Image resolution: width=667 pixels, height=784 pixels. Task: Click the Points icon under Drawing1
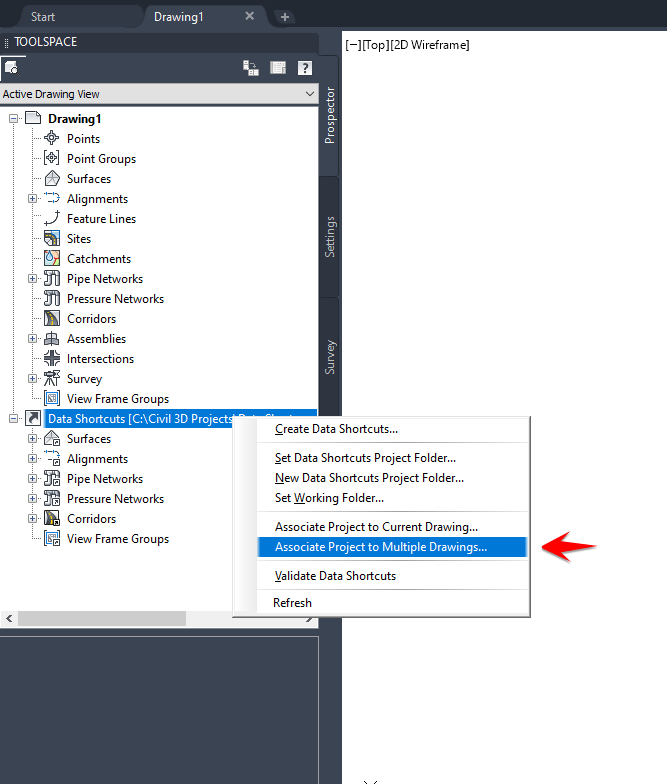click(x=52, y=138)
